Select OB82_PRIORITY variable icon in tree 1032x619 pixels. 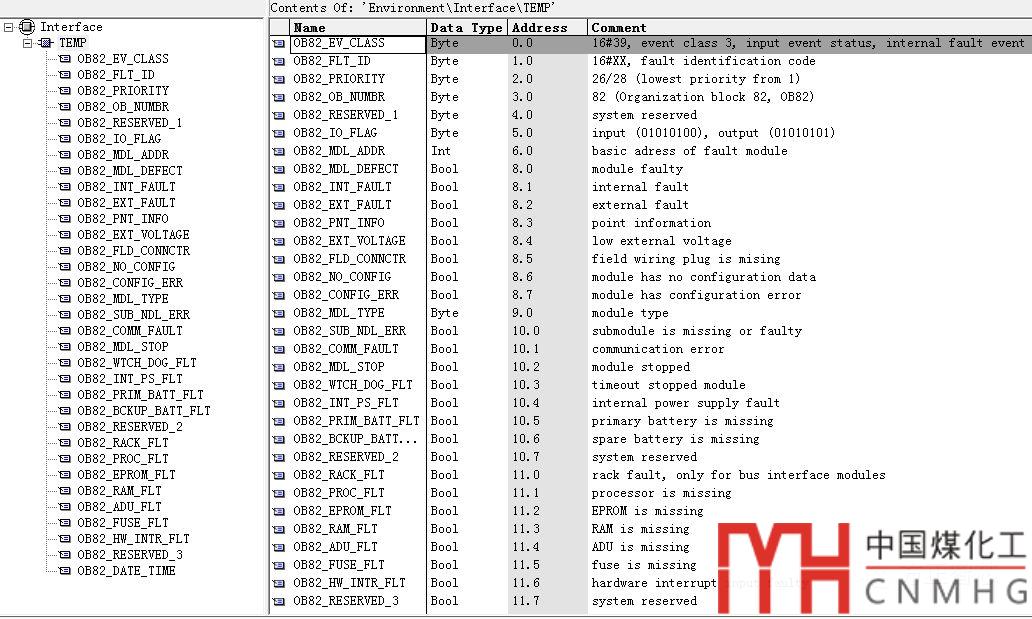coord(65,91)
